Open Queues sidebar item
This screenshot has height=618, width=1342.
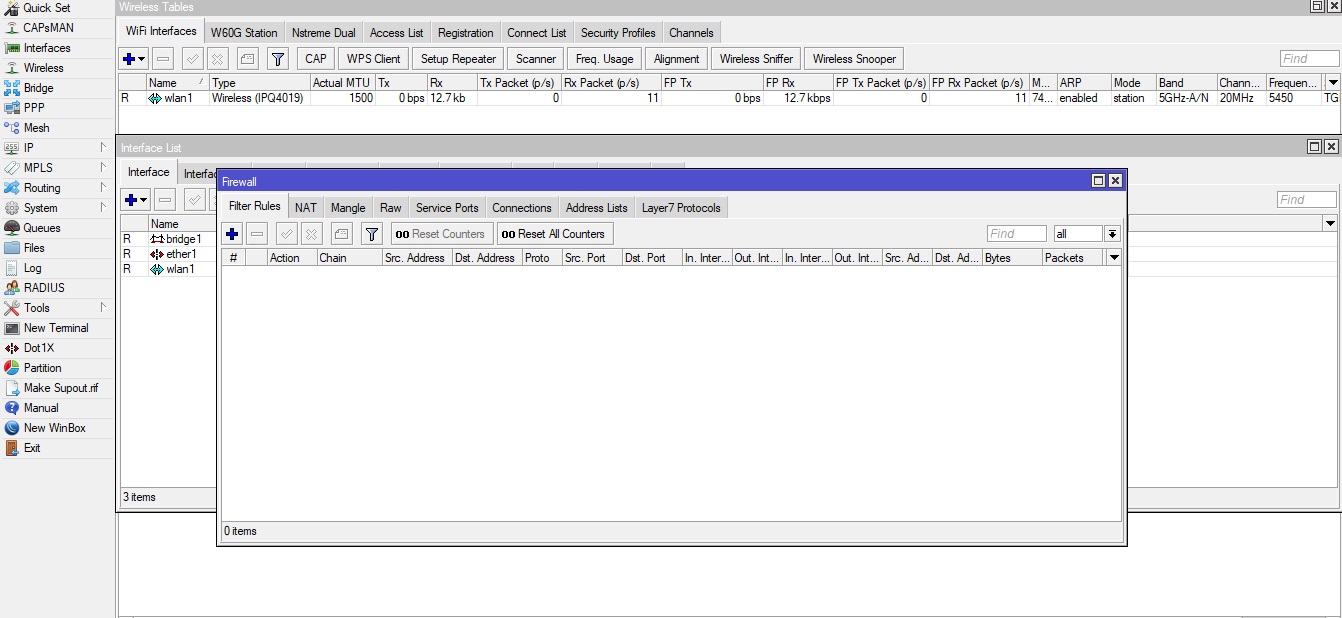pyautogui.click(x=42, y=228)
